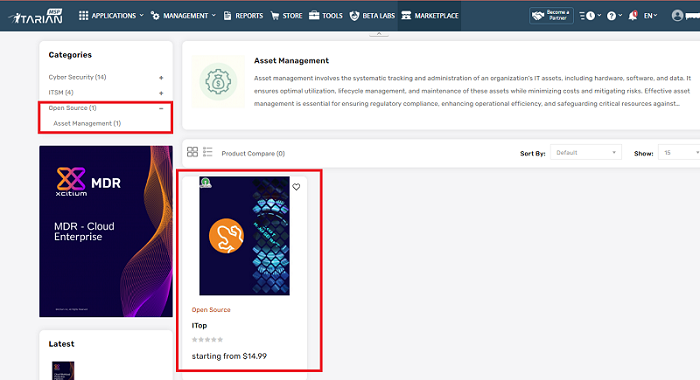Screen dimensions: 700x380
Task: Click the Categories heading
Action: (x=70, y=55)
